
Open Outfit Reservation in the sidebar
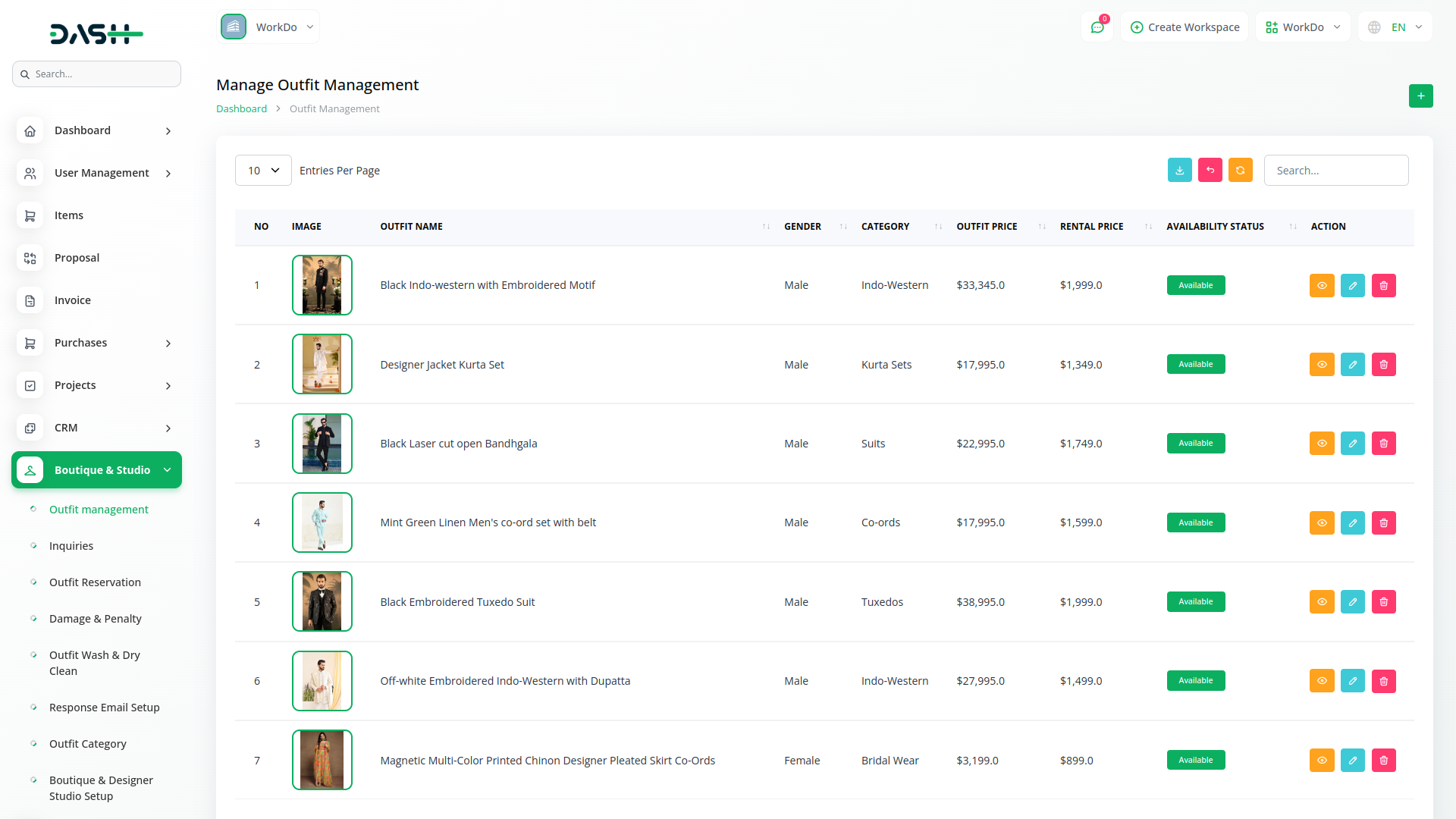coord(95,582)
